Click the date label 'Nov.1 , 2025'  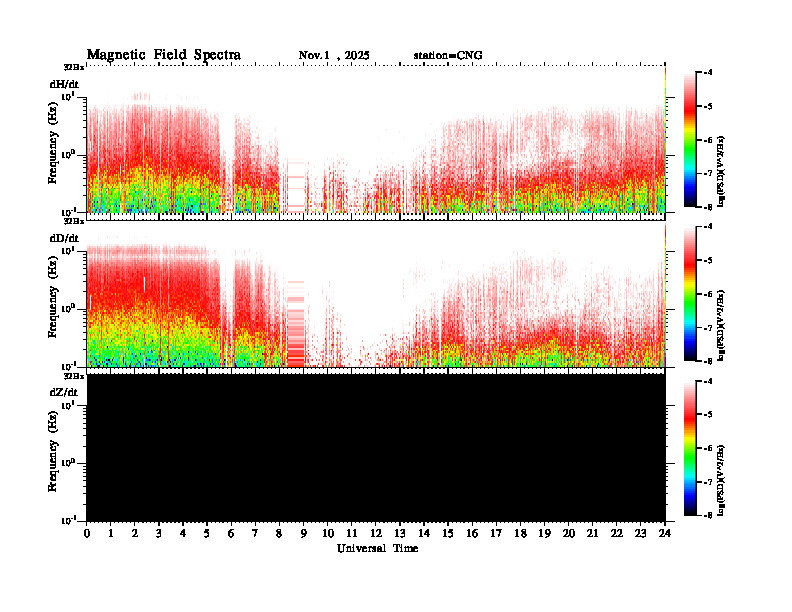click(x=334, y=56)
